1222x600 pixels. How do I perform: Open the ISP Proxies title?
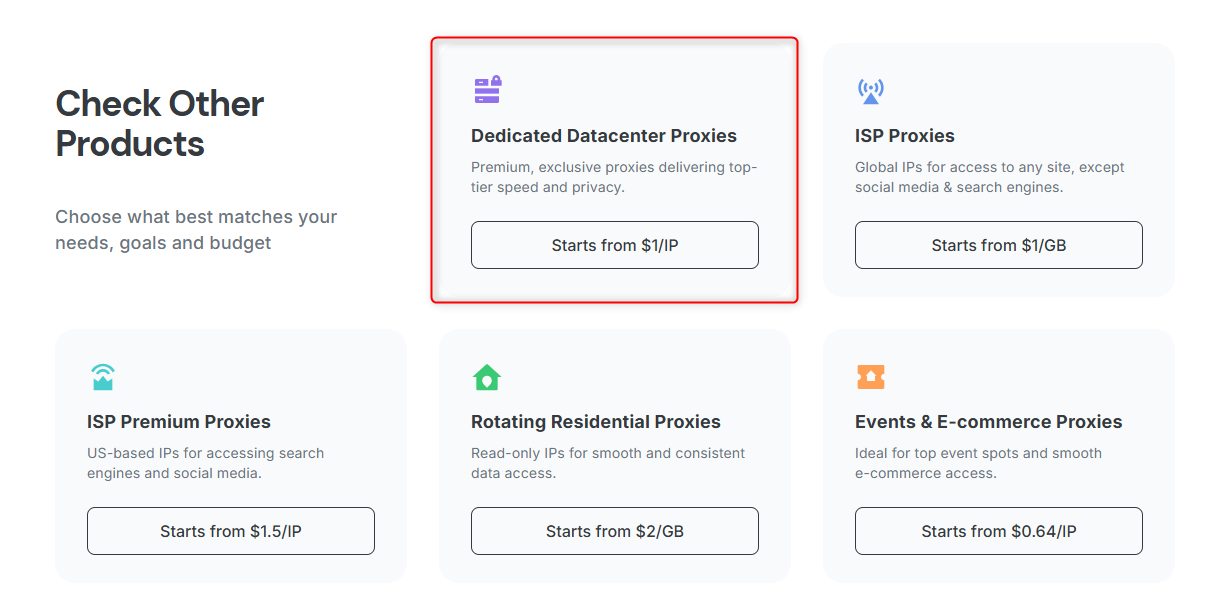pyautogui.click(x=905, y=136)
